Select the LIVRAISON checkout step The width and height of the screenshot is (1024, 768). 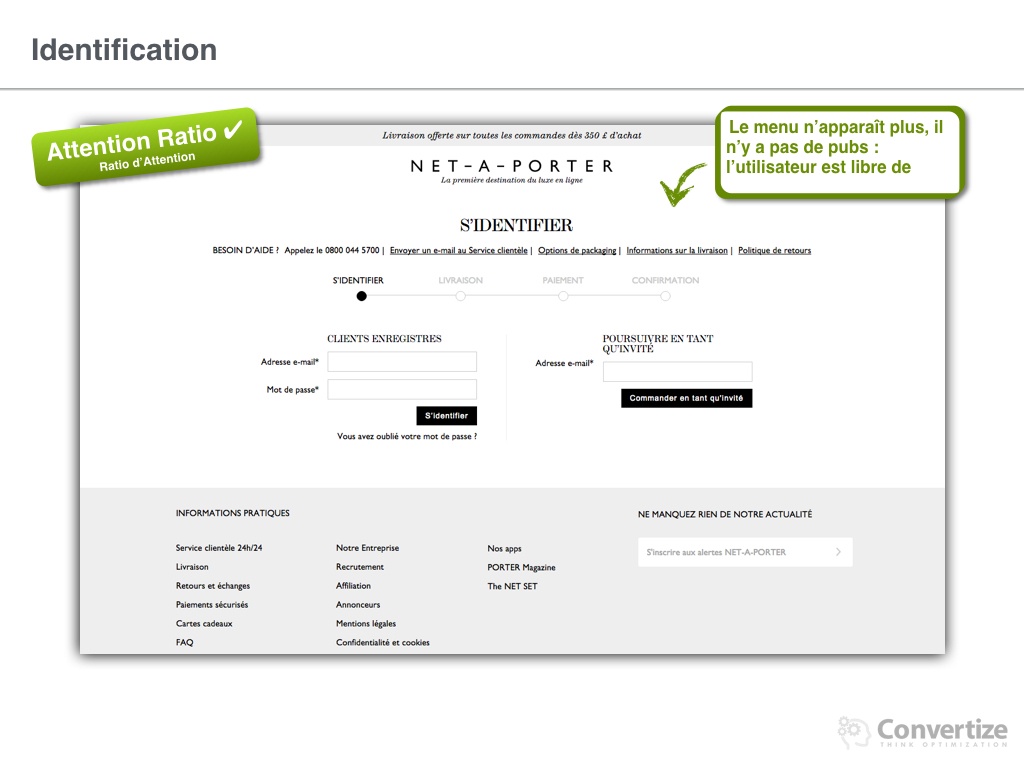(460, 280)
